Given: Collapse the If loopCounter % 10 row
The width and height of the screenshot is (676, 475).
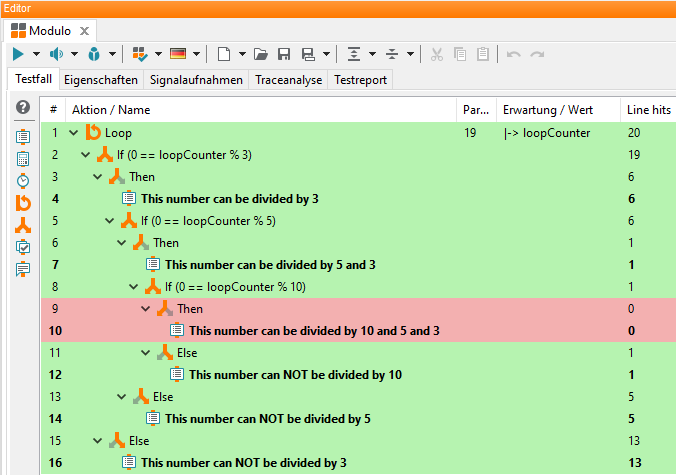Looking at the screenshot, I should click(134, 287).
